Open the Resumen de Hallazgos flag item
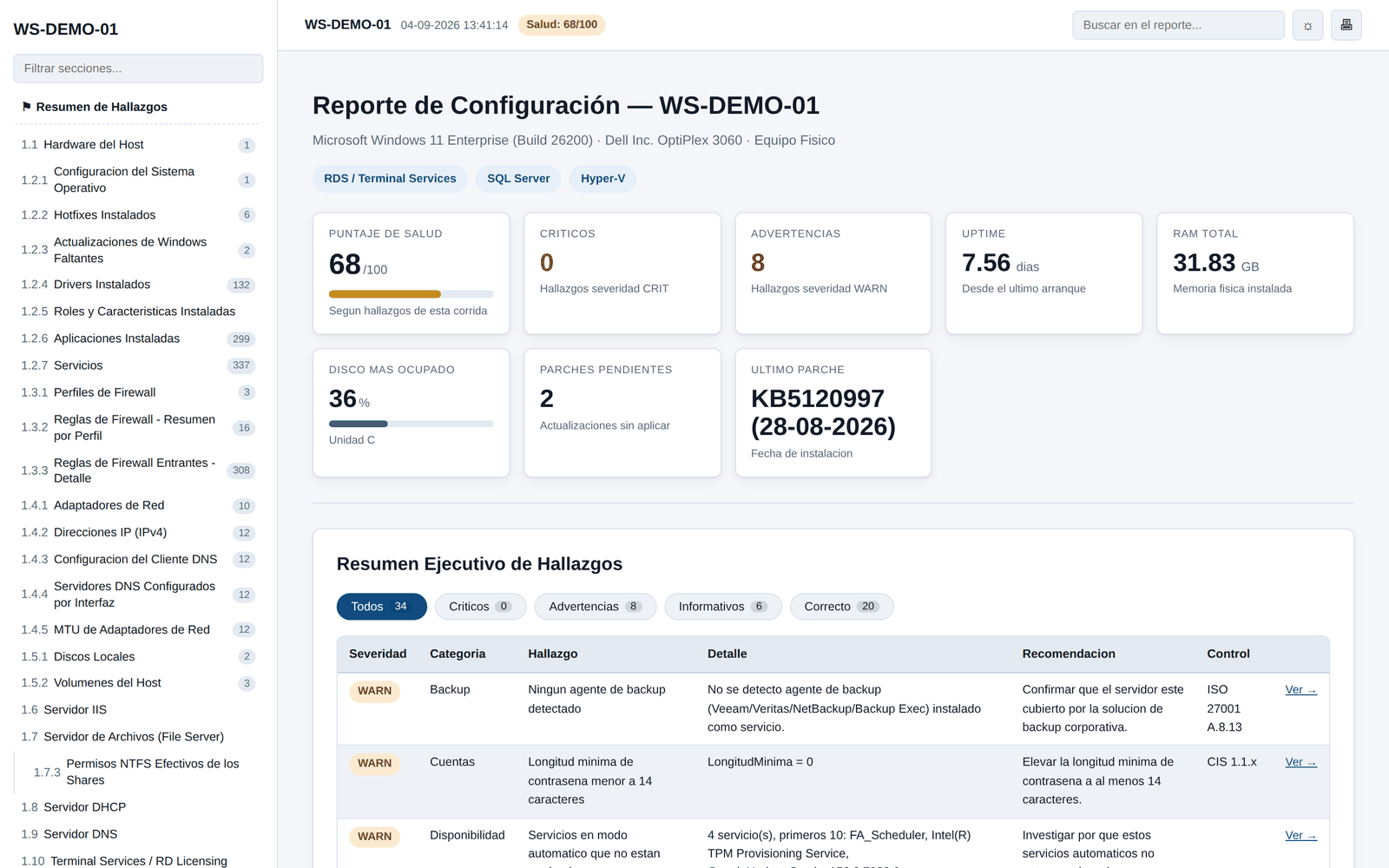 (x=138, y=107)
